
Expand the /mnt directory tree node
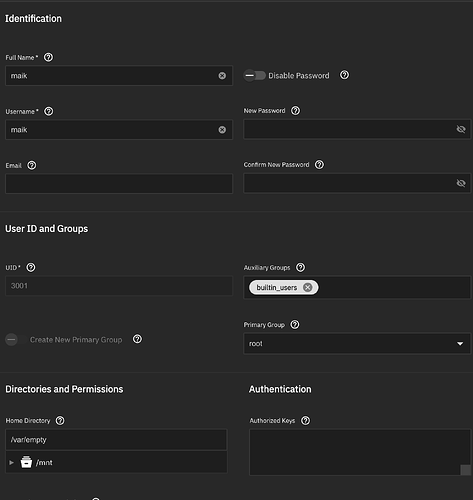12,463
